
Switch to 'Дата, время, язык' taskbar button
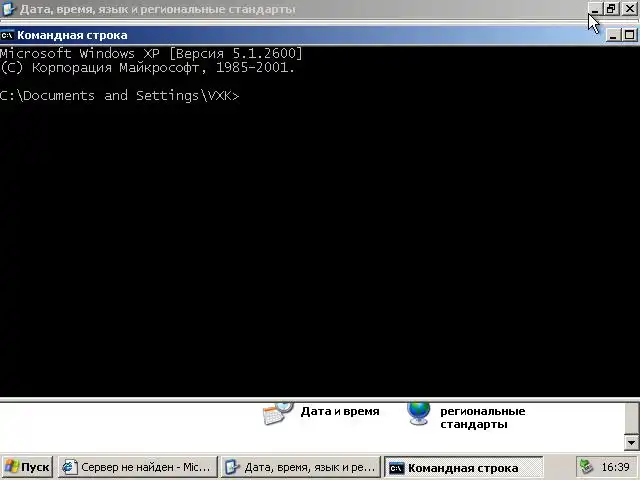tap(301, 467)
